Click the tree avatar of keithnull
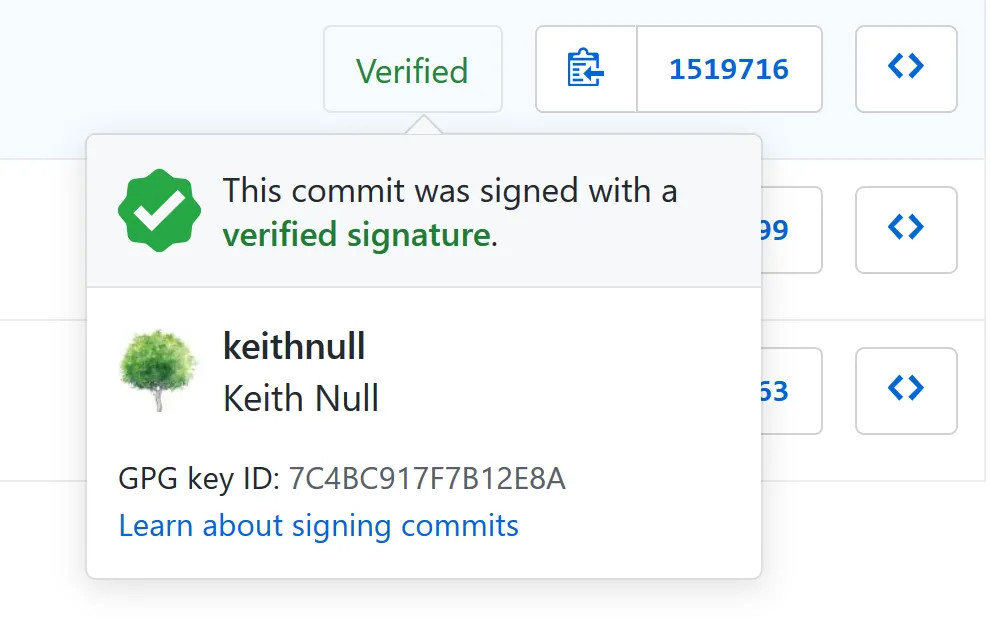 pos(158,371)
